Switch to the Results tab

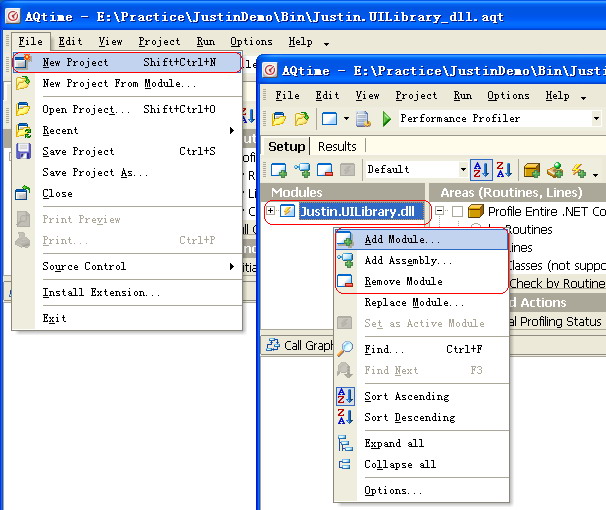click(337, 146)
